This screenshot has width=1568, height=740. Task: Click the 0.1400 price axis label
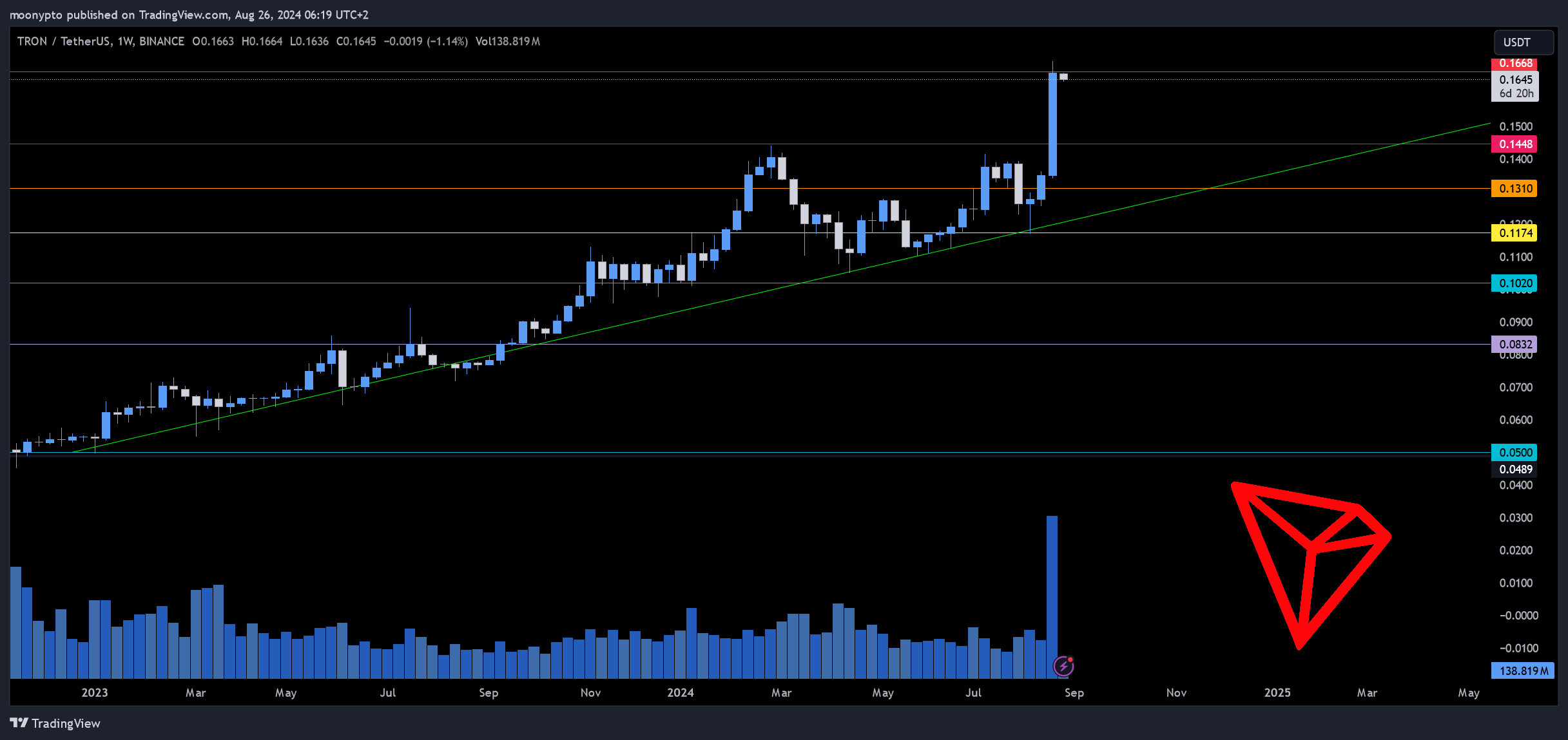click(1516, 160)
